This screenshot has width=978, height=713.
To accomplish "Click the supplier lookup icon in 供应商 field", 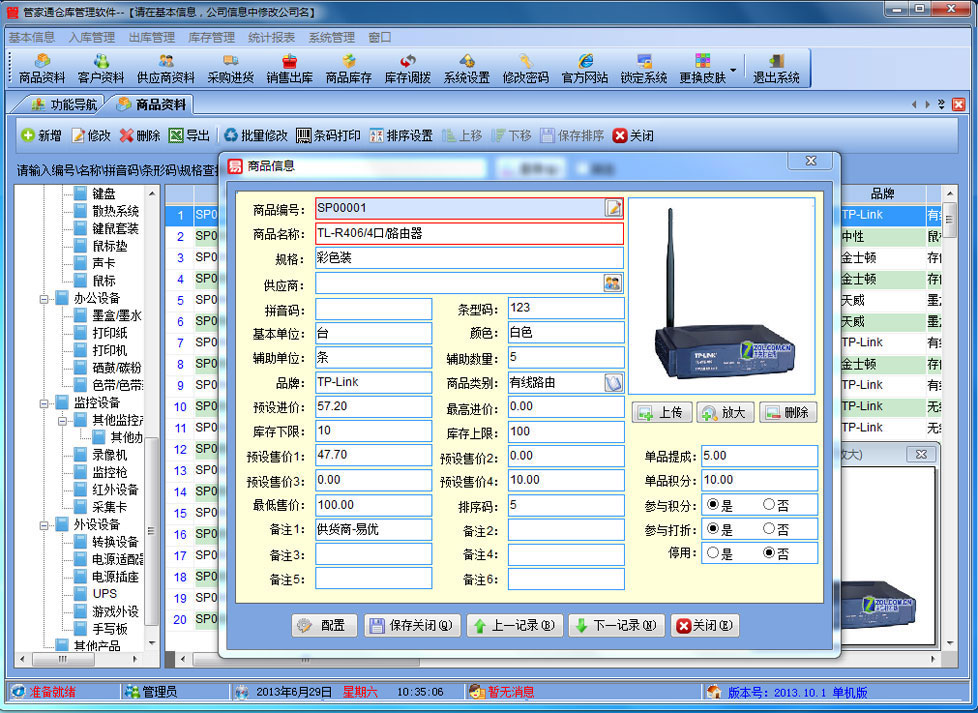I will (x=612, y=284).
